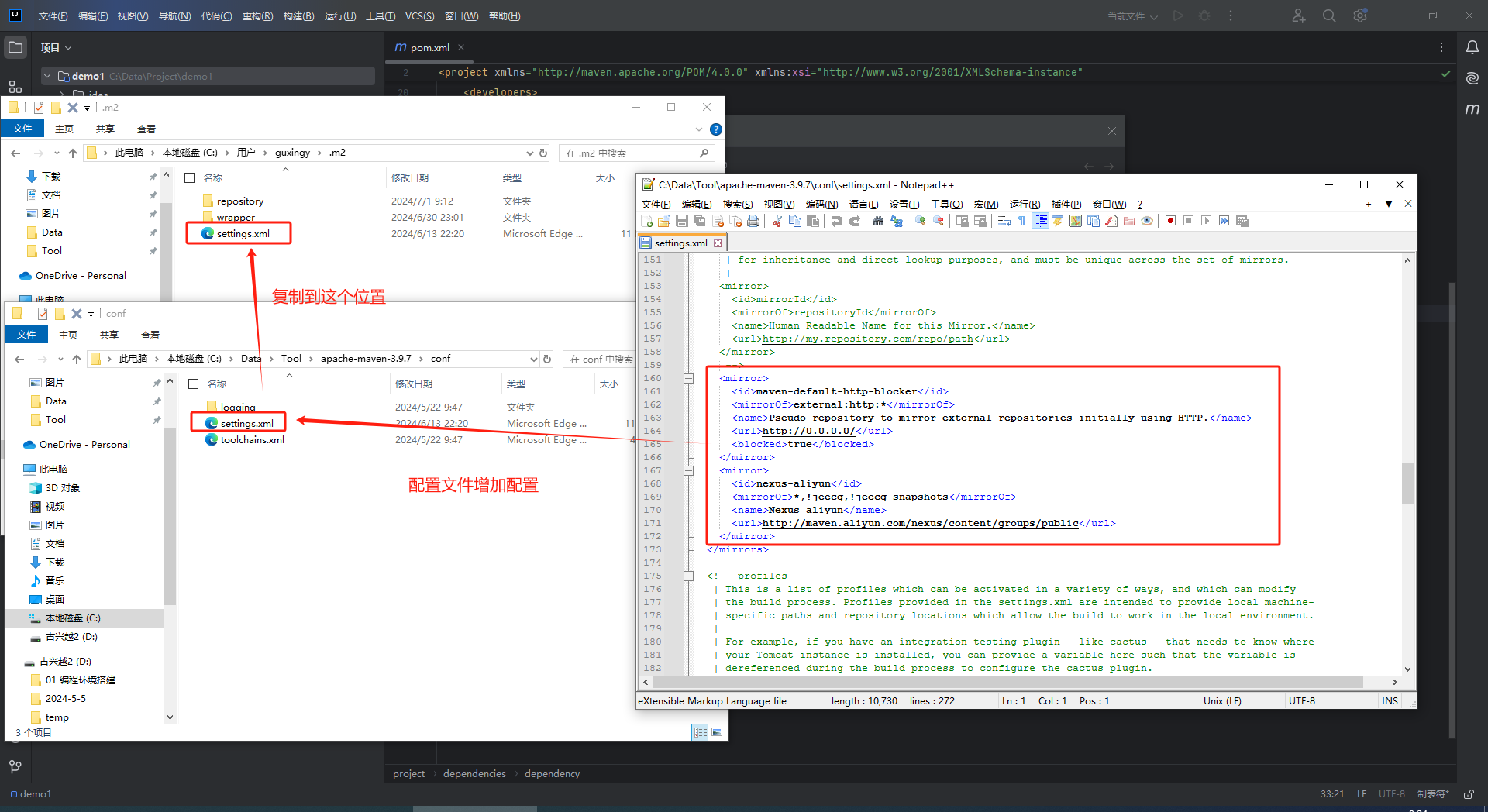Image resolution: width=1488 pixels, height=812 pixels.
Task: Collapse fold marker at line 167
Action: coord(688,471)
